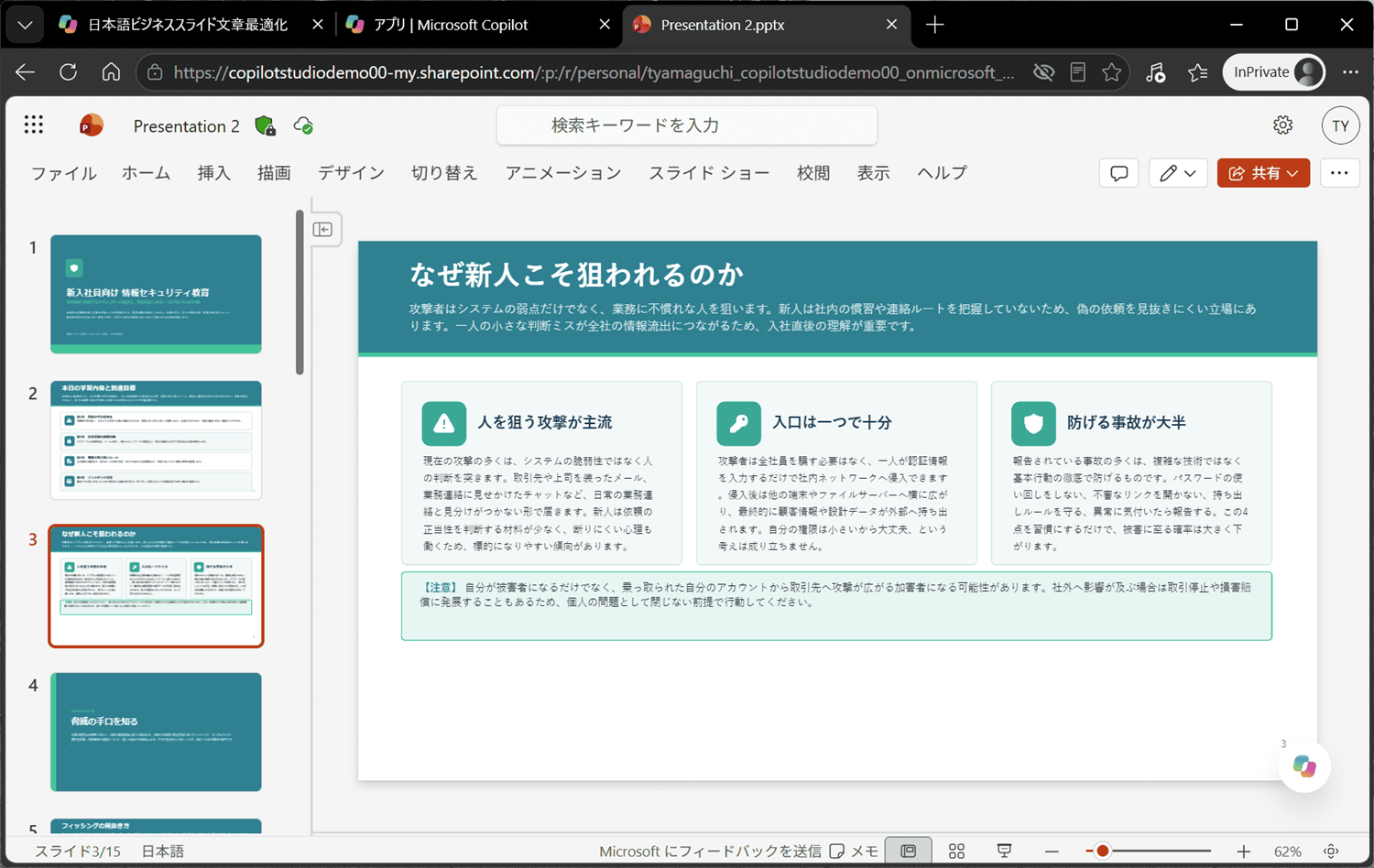Open the app launcher waffle icon
The width and height of the screenshot is (1374, 868).
pyautogui.click(x=34, y=125)
